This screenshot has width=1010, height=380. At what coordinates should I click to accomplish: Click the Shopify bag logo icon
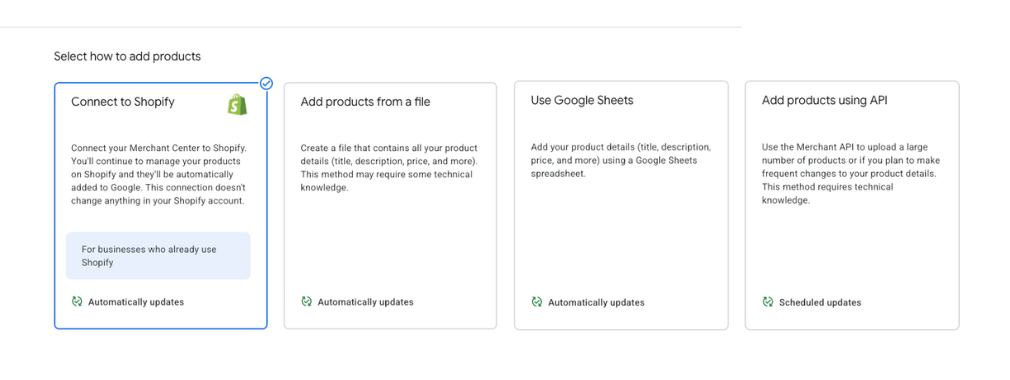click(237, 104)
